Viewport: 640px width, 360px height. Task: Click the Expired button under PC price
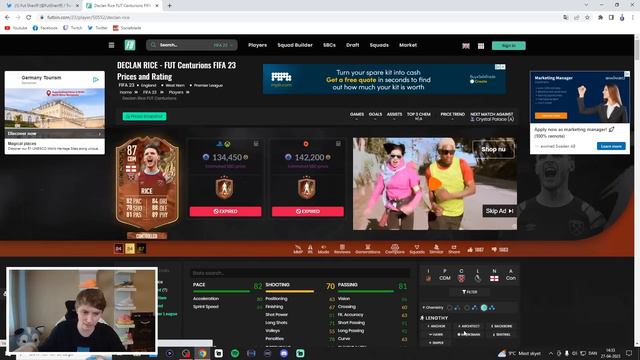point(308,211)
